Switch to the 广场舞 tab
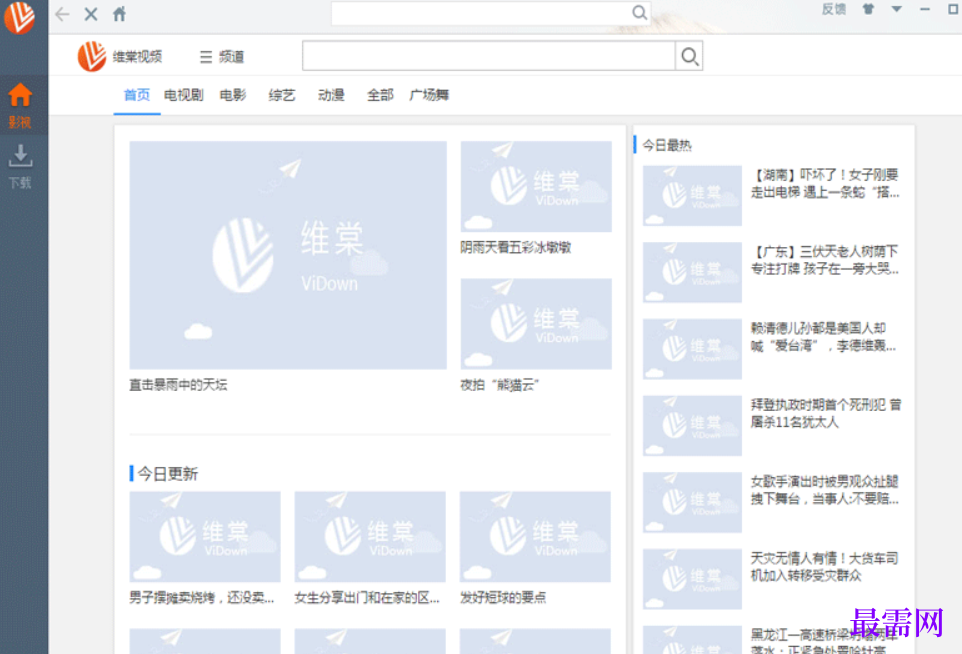The height and width of the screenshot is (654, 962). (429, 95)
